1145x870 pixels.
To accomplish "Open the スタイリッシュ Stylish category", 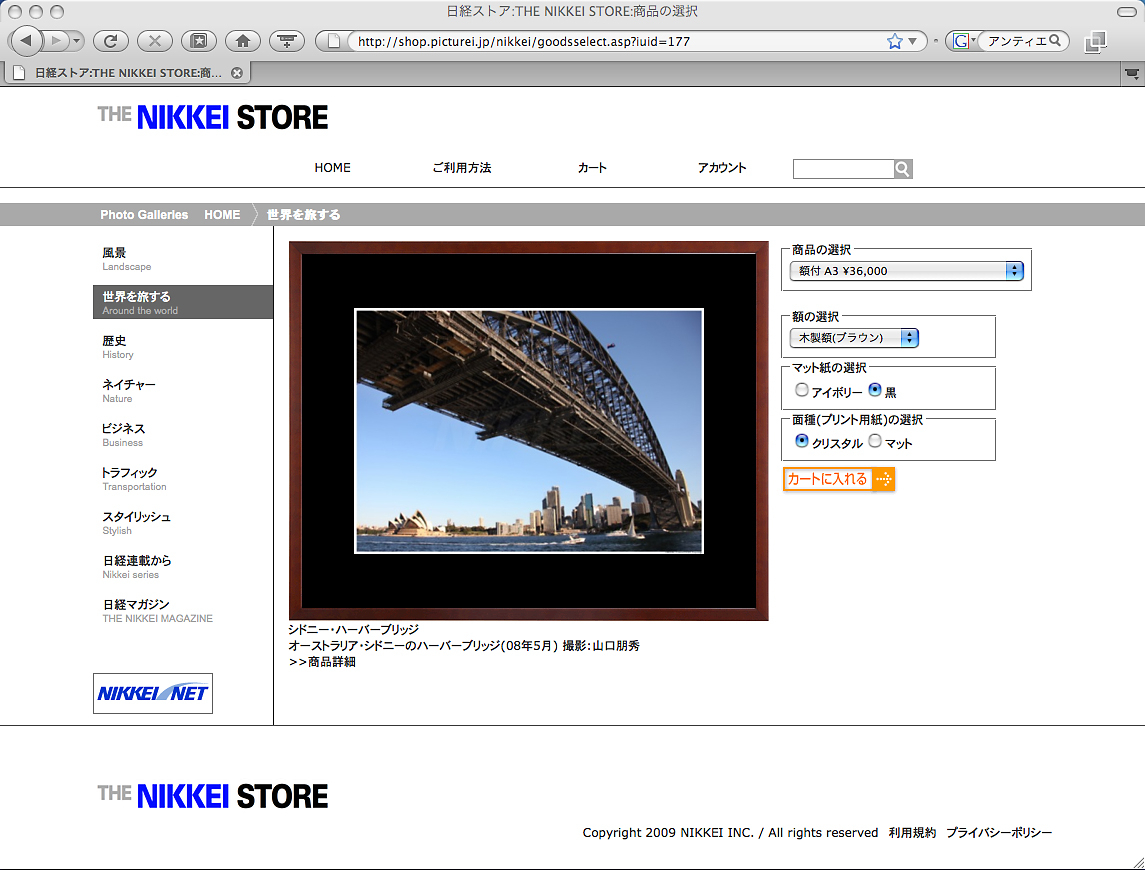I will click(136, 523).
